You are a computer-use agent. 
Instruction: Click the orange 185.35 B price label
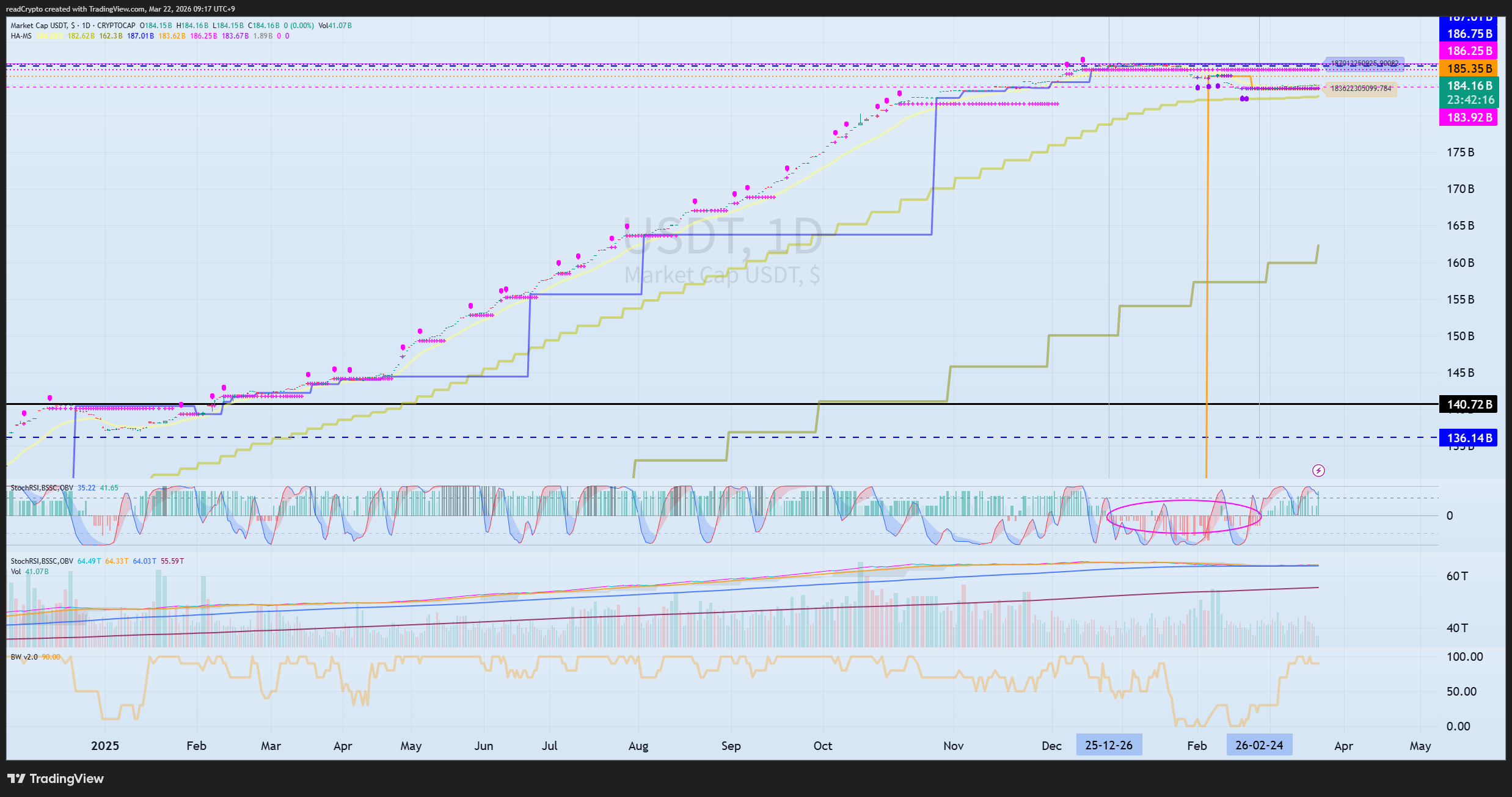click(1469, 68)
